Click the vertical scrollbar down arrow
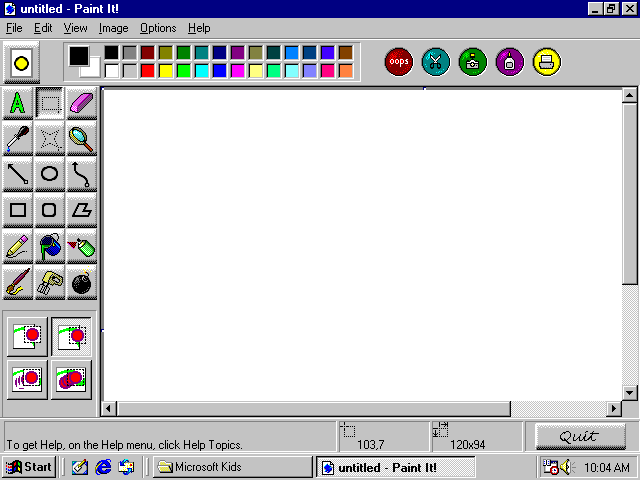 (629, 392)
